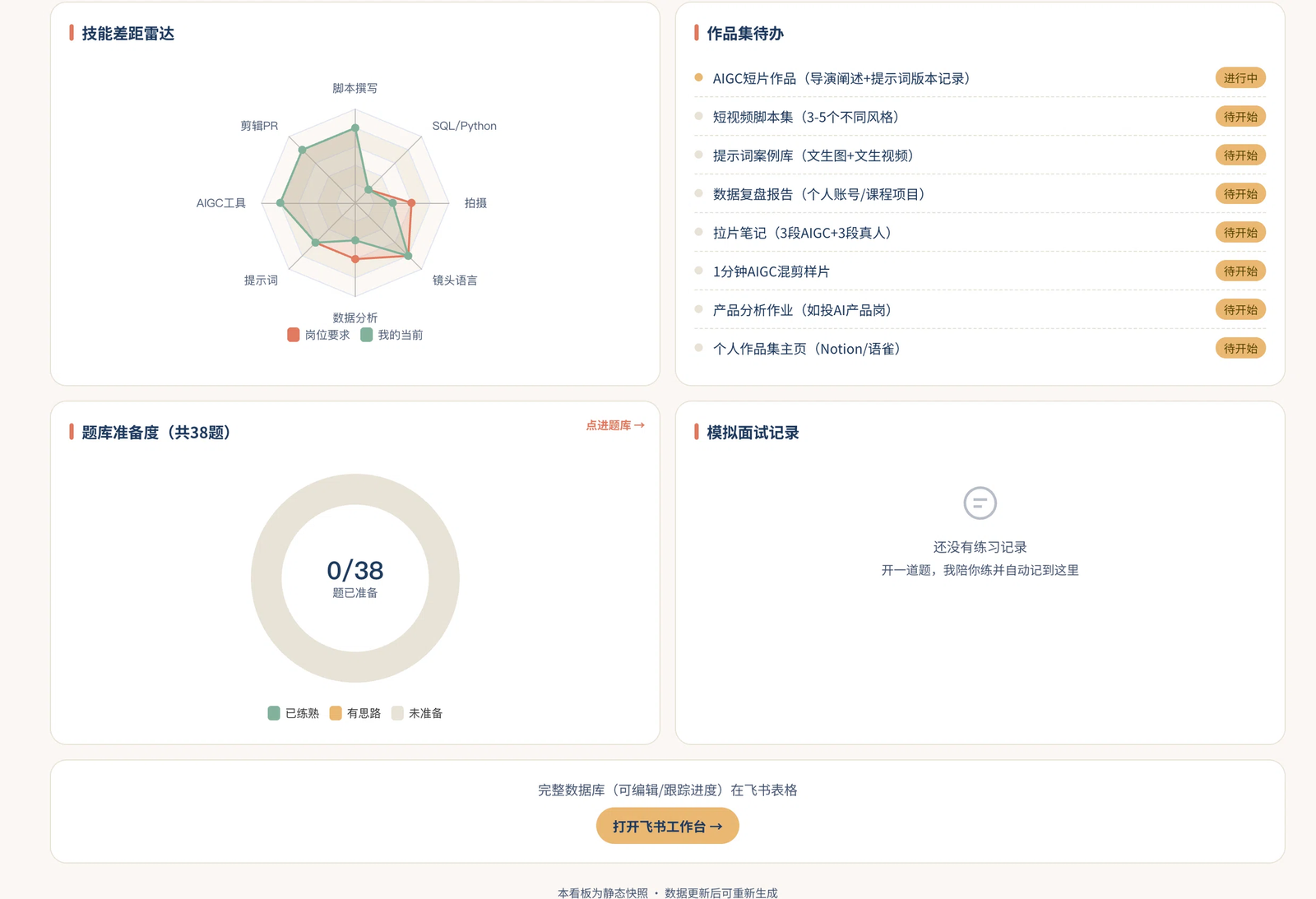Toggle the 我的当前 legend swatch

click(367, 335)
